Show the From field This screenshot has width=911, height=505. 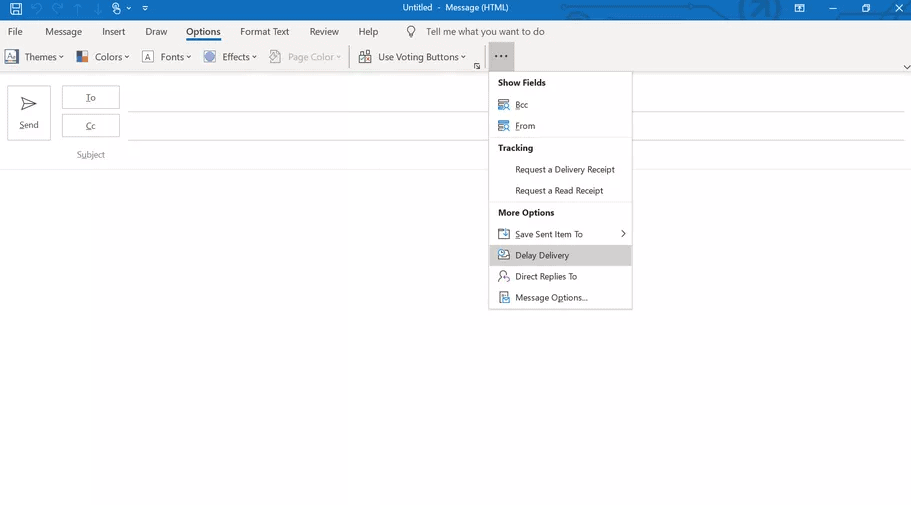(x=560, y=126)
